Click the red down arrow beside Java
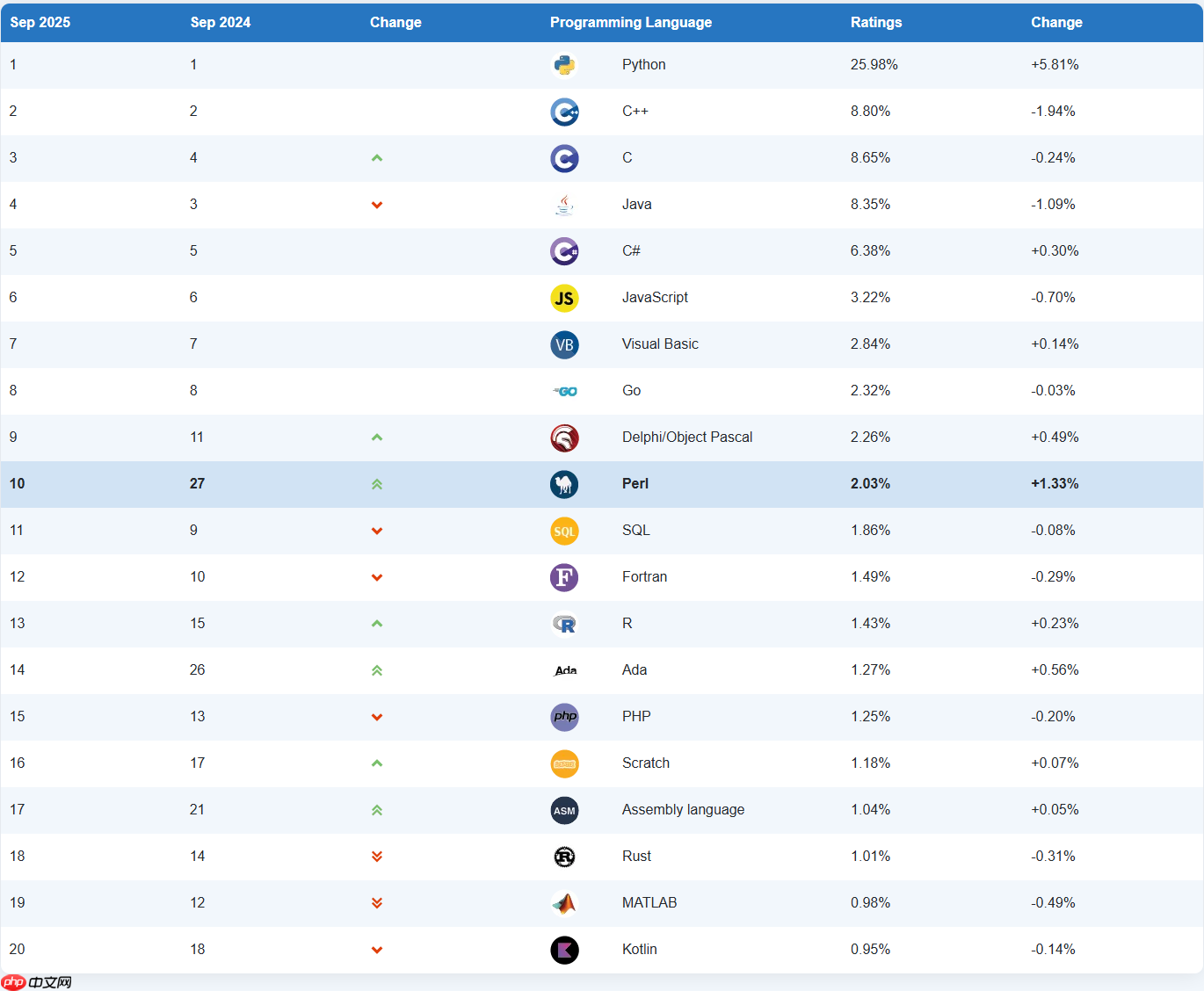This screenshot has height=991, width=1204. point(377,205)
